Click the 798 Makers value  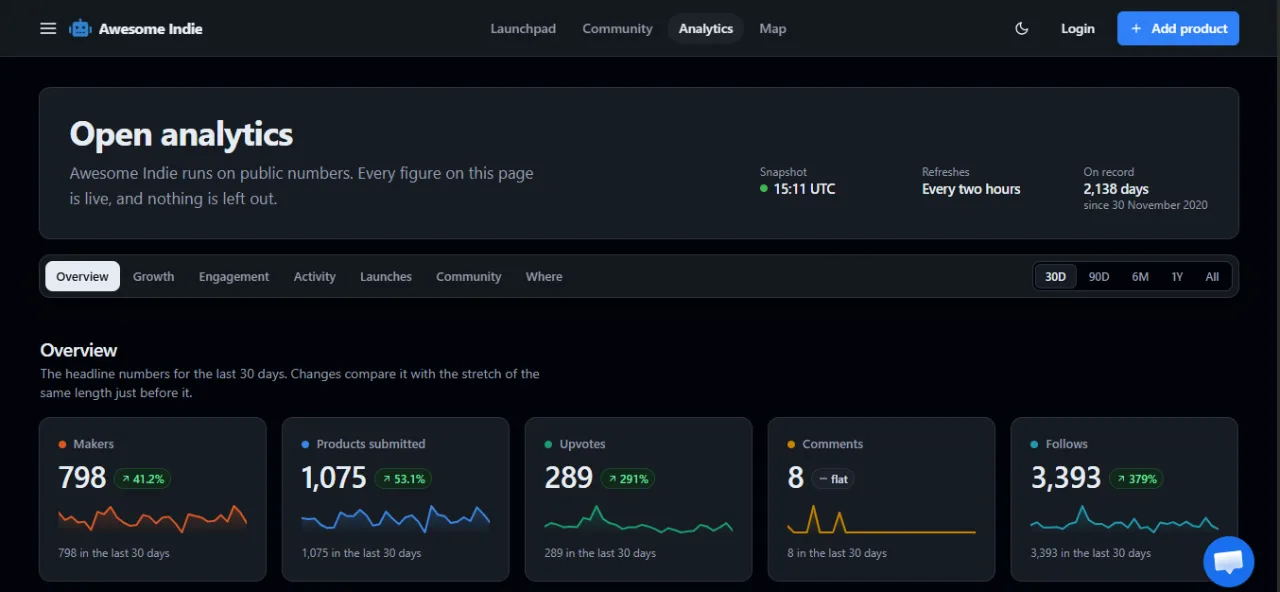(x=82, y=478)
